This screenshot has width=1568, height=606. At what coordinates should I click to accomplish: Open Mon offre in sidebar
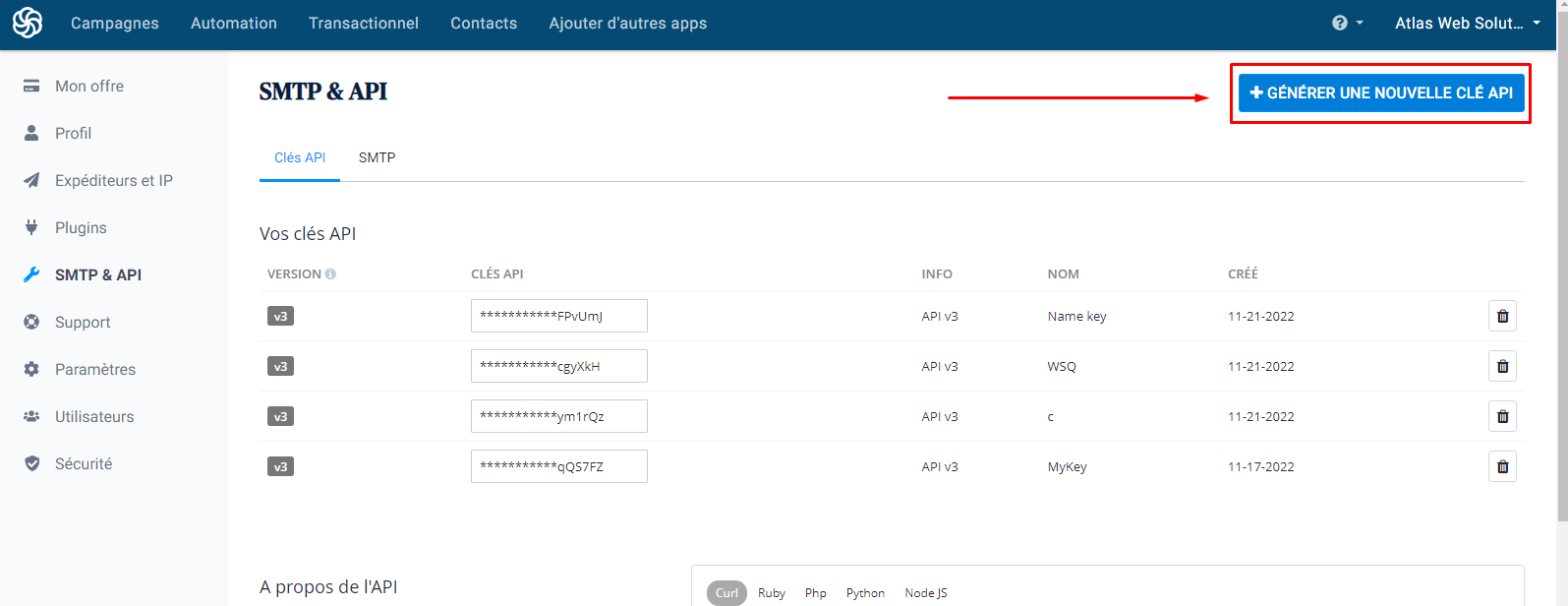pos(89,86)
